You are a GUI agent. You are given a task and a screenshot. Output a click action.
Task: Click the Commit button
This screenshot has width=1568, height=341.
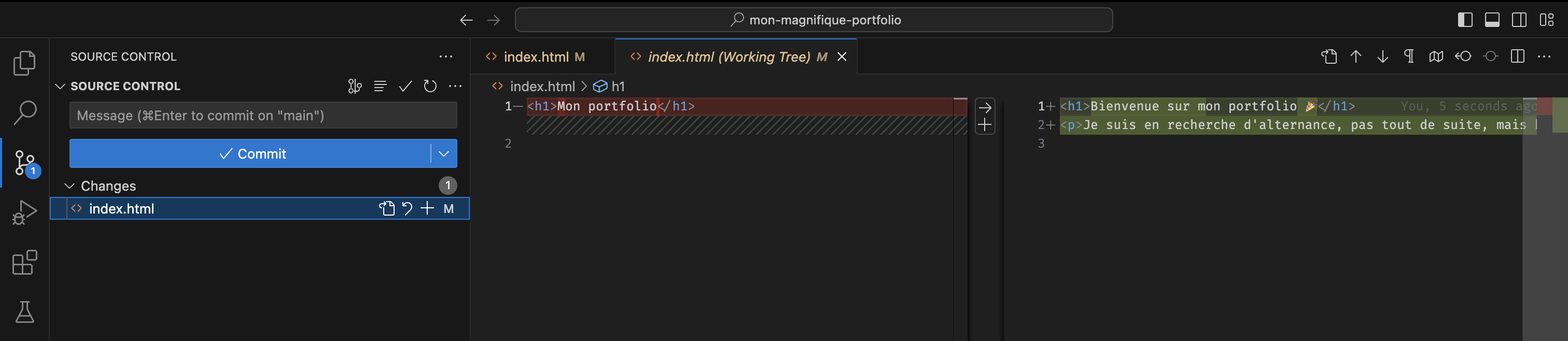(x=251, y=154)
